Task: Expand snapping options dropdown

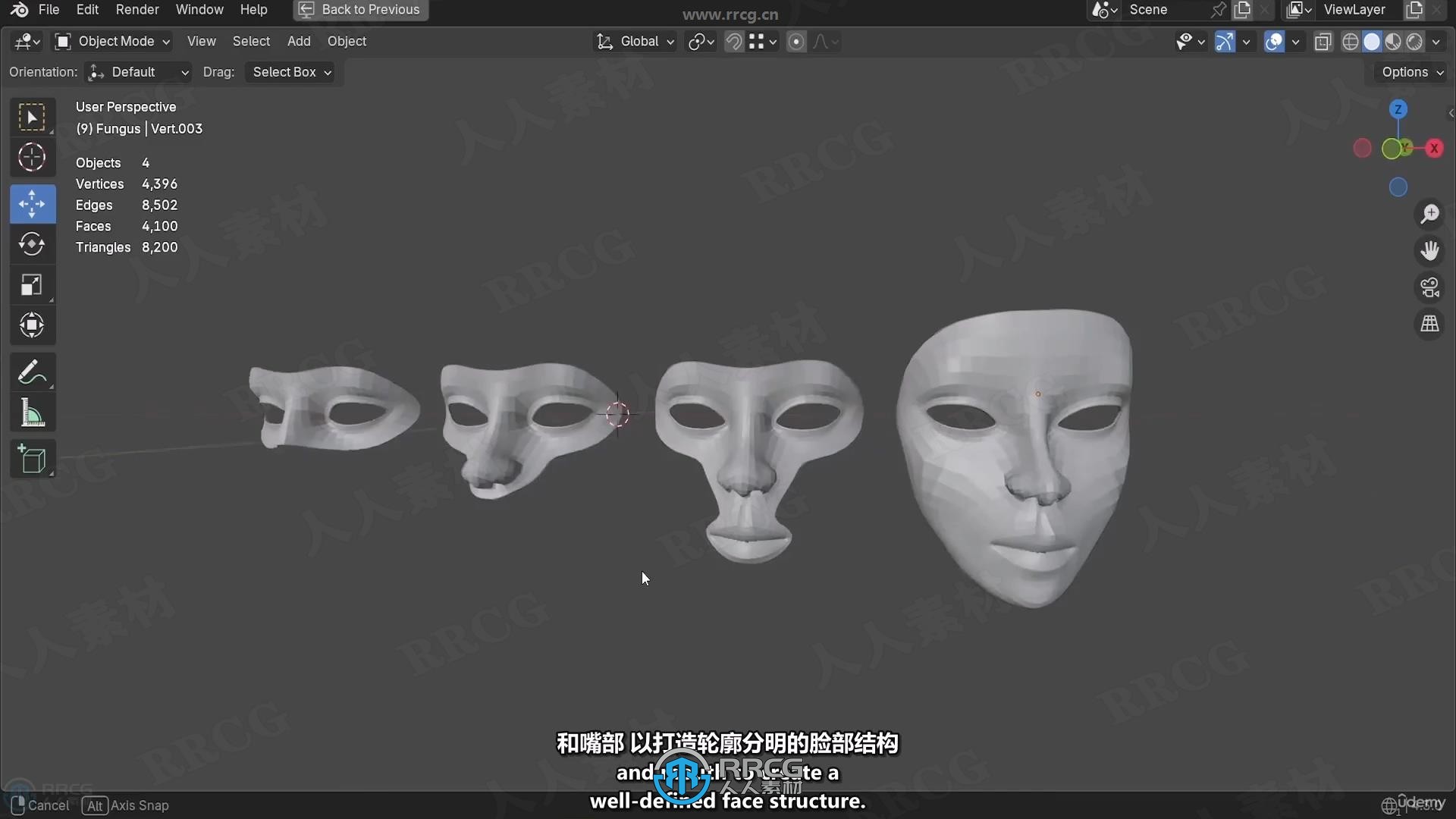Action: pos(763,42)
